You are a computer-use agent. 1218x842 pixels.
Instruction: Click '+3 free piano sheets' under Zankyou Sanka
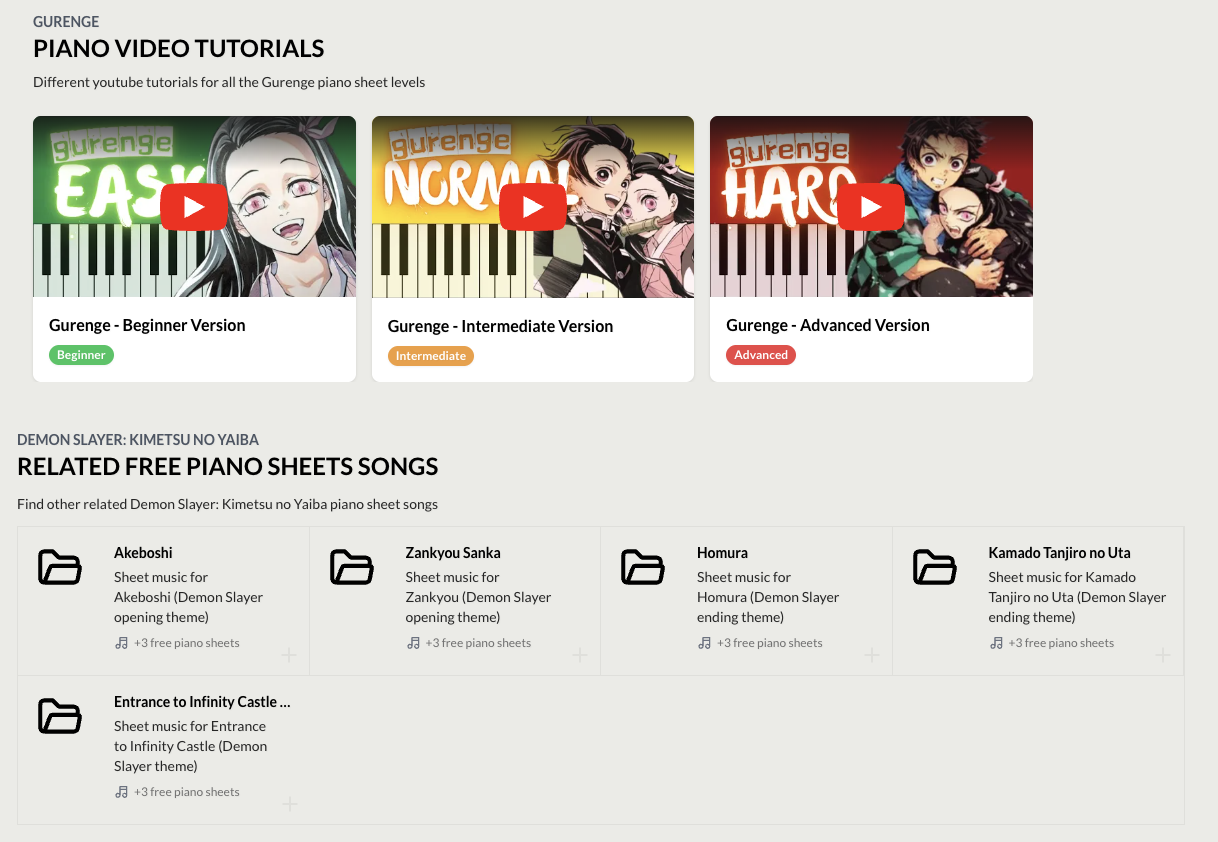(478, 643)
